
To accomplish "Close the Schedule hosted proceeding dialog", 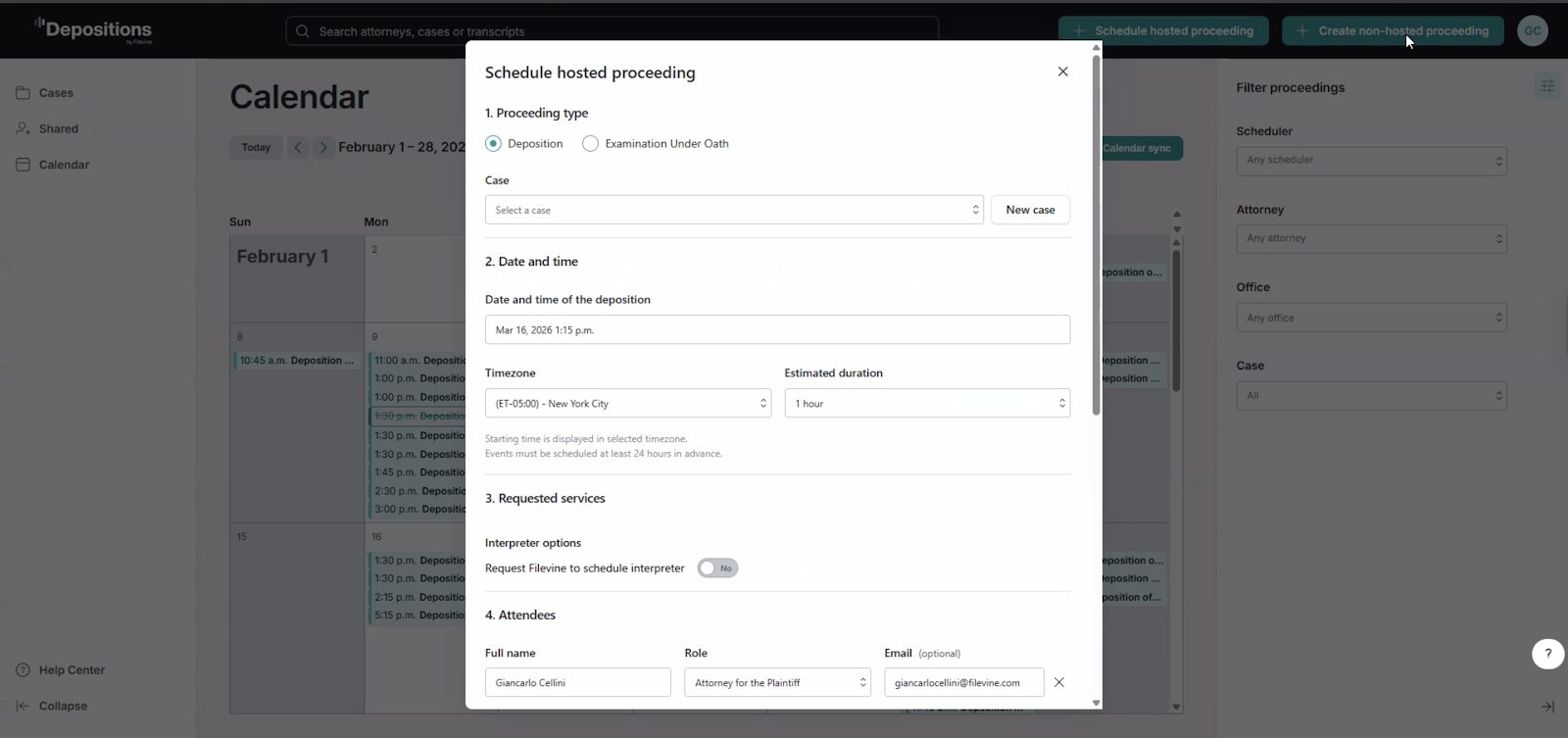I will 1062,72.
